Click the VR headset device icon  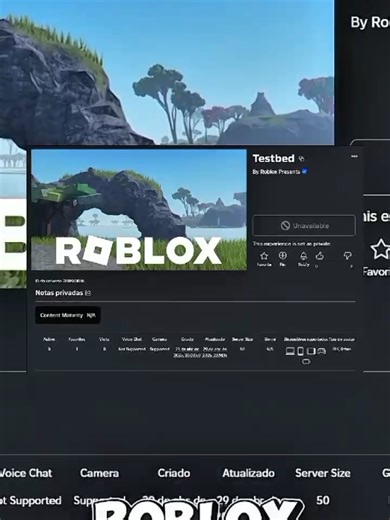tap(306, 362)
